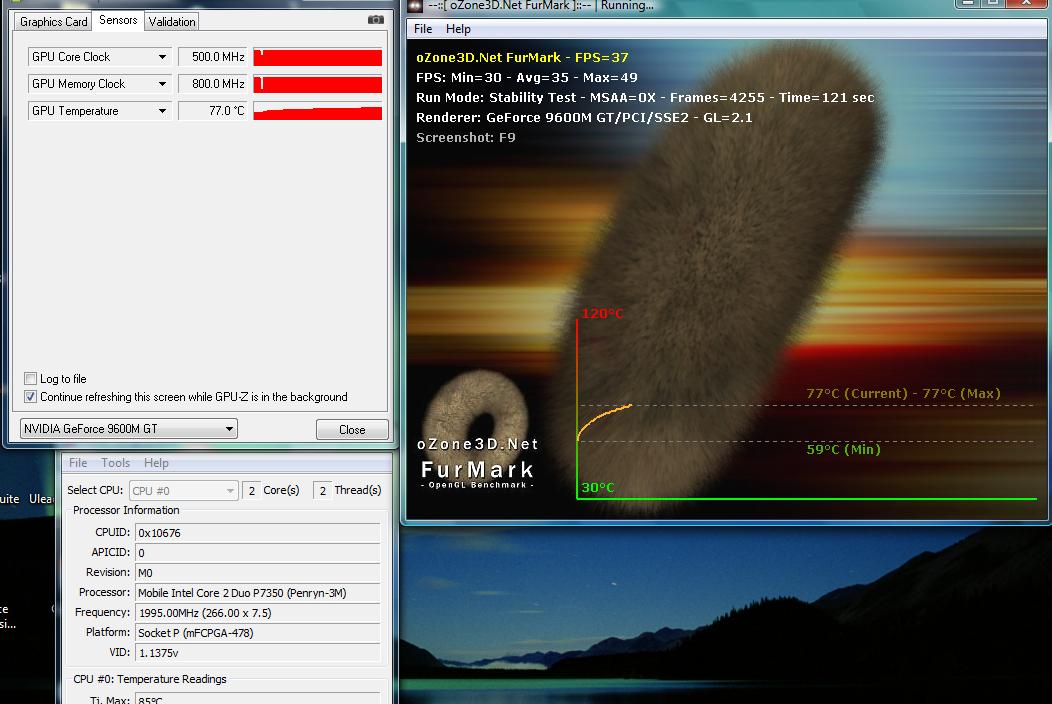The image size is (1052, 704).
Task: Open the Select CPU #0 dropdown
Action: (x=183, y=491)
